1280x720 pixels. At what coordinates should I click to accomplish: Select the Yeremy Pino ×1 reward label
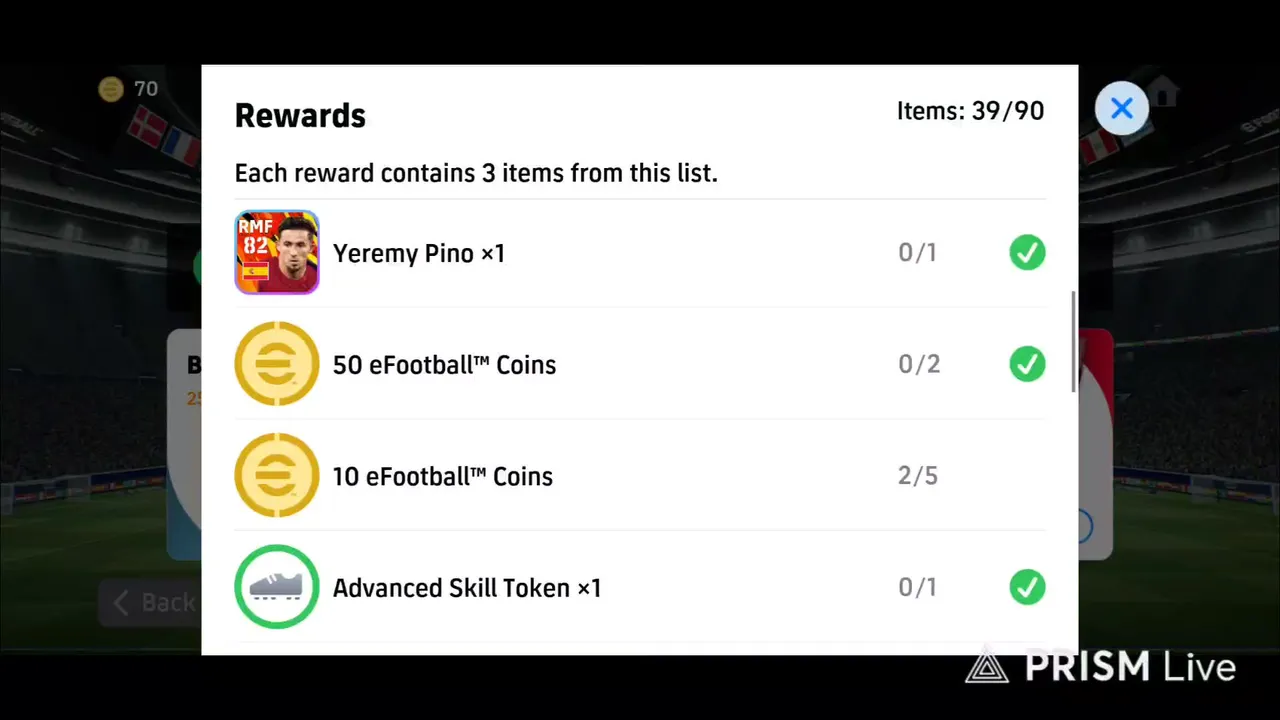tap(419, 253)
